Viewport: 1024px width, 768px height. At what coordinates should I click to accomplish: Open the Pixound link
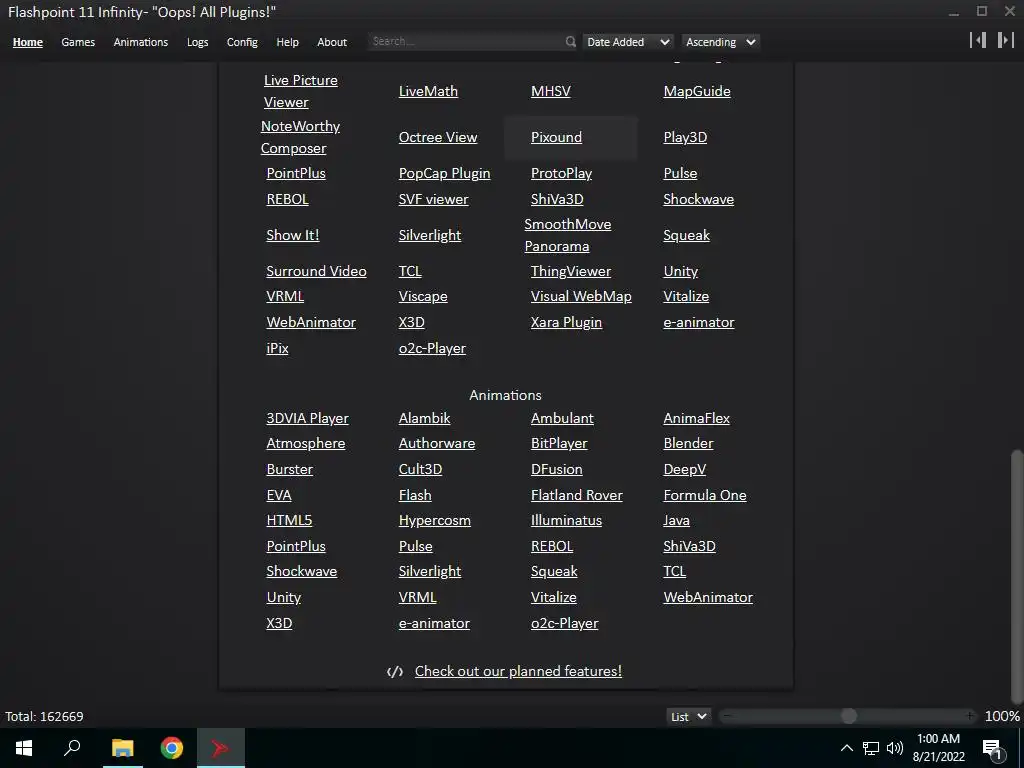coord(556,137)
